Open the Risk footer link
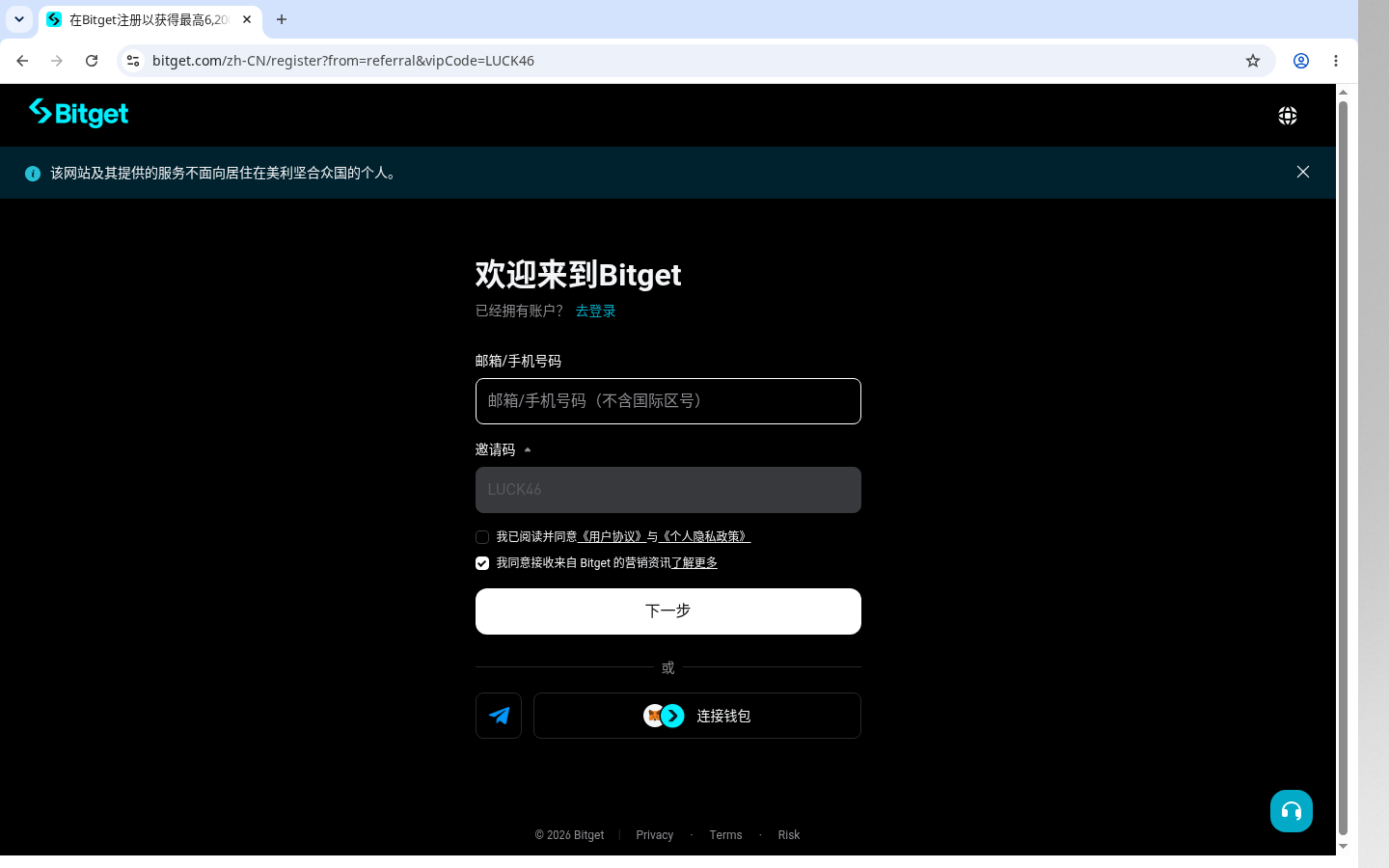Screen dimensions: 1389x868 (x=789, y=835)
